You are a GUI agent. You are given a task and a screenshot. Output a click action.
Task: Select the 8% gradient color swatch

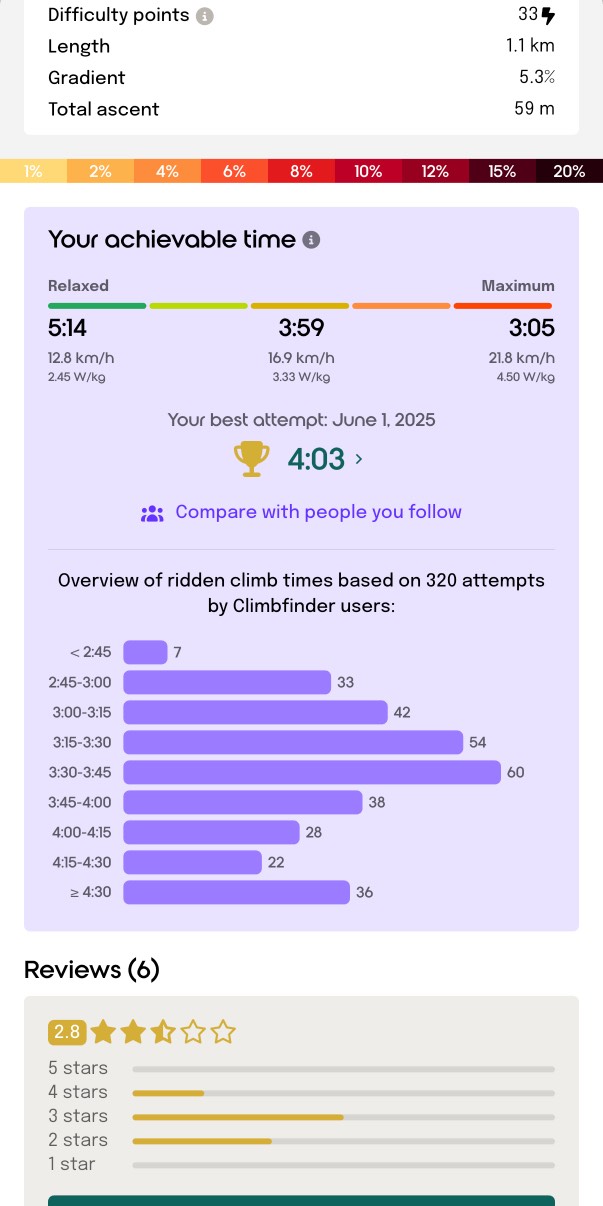tap(301, 171)
